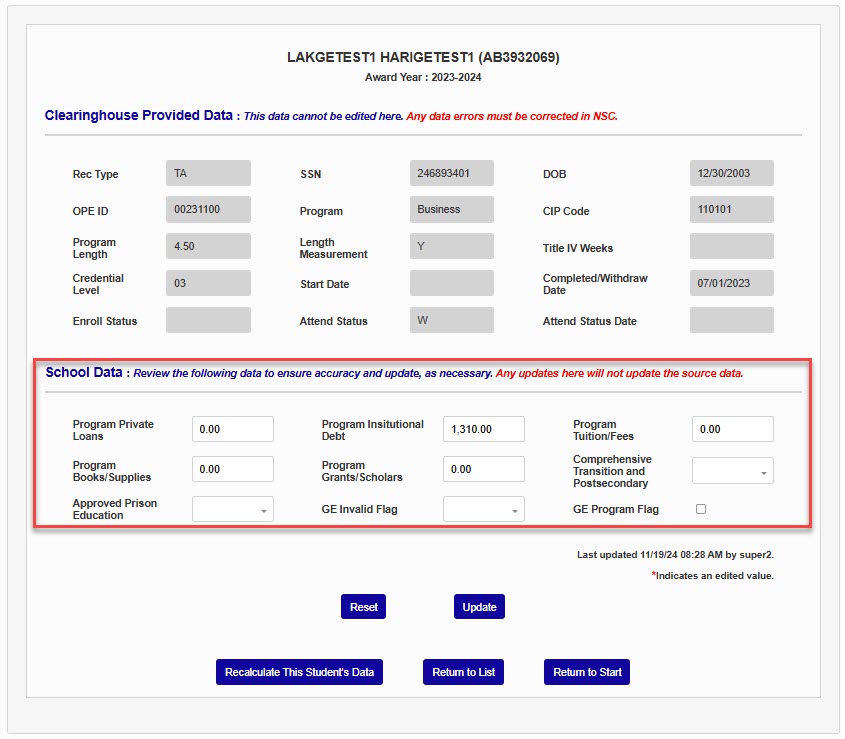The image size is (845, 739).
Task: Click the GE Program Flag label
Action: [615, 509]
